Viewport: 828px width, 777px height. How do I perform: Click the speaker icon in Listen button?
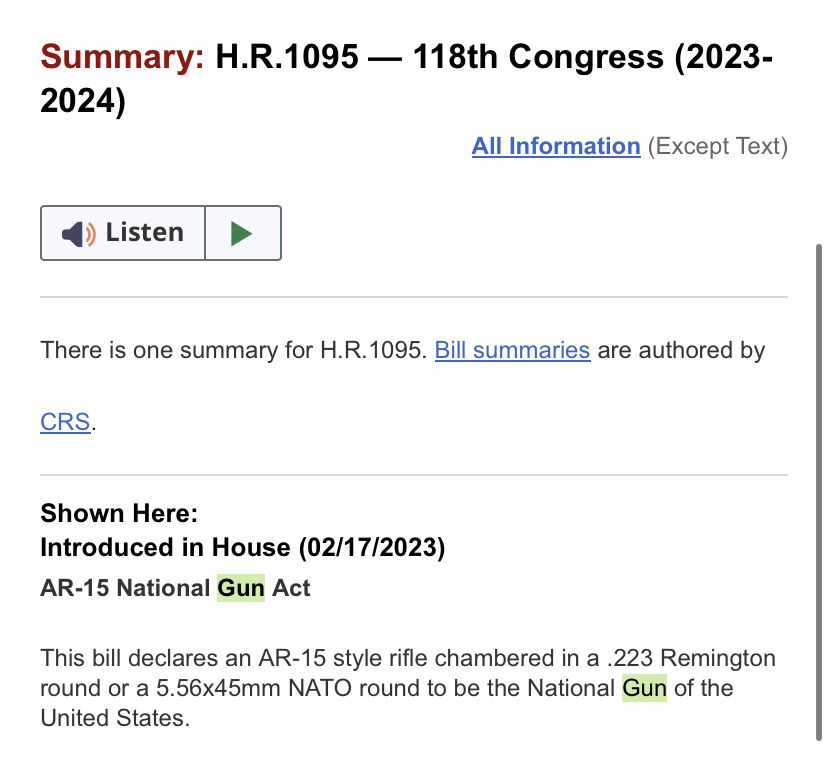coord(79,234)
